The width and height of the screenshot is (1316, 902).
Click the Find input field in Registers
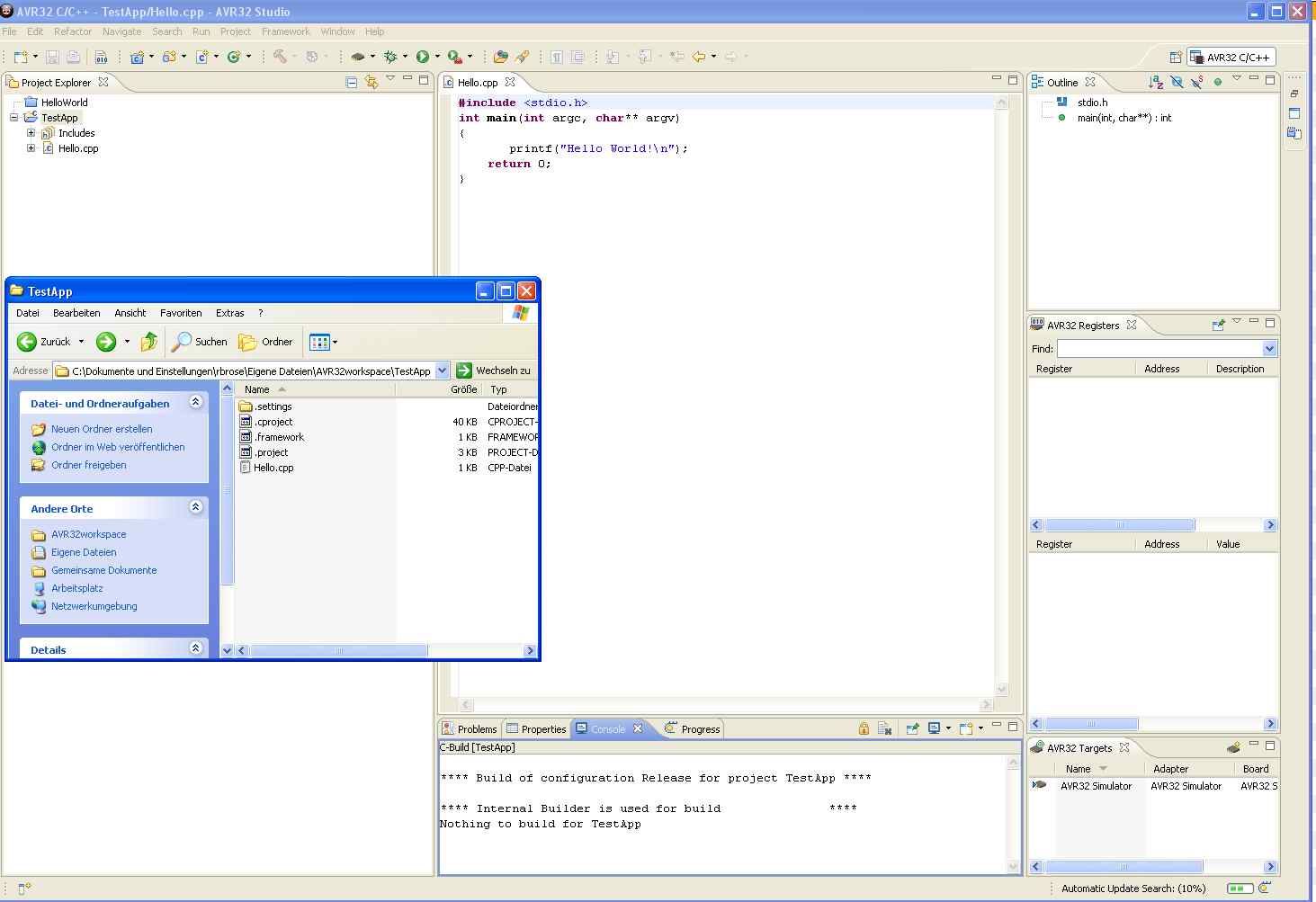(1159, 348)
